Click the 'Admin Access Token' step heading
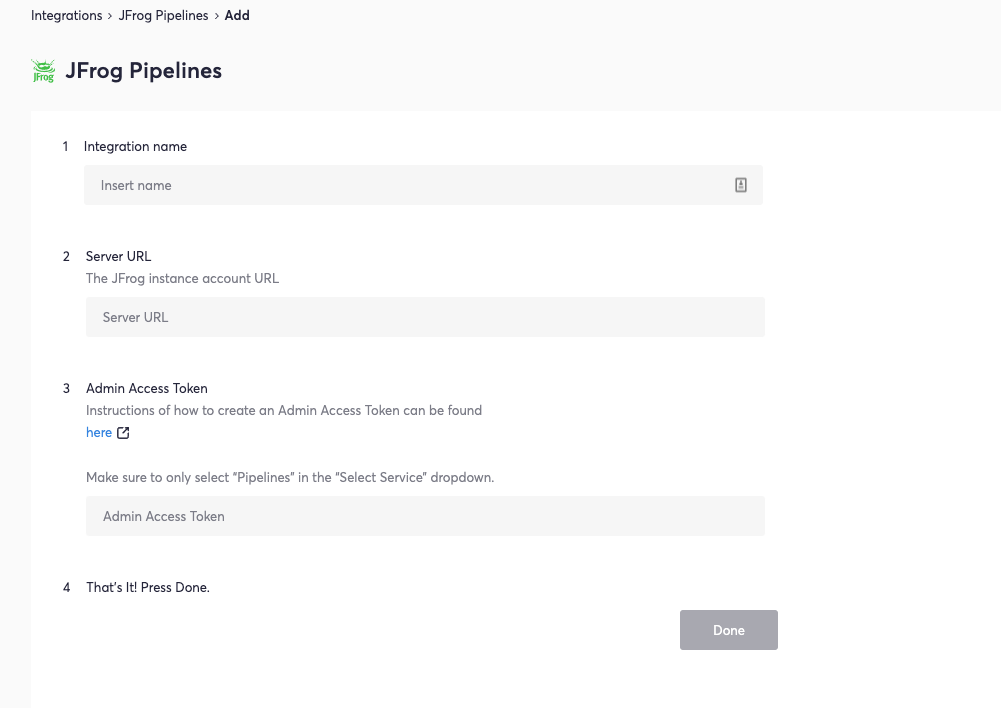Viewport: 1001px width, 708px height. (x=147, y=388)
